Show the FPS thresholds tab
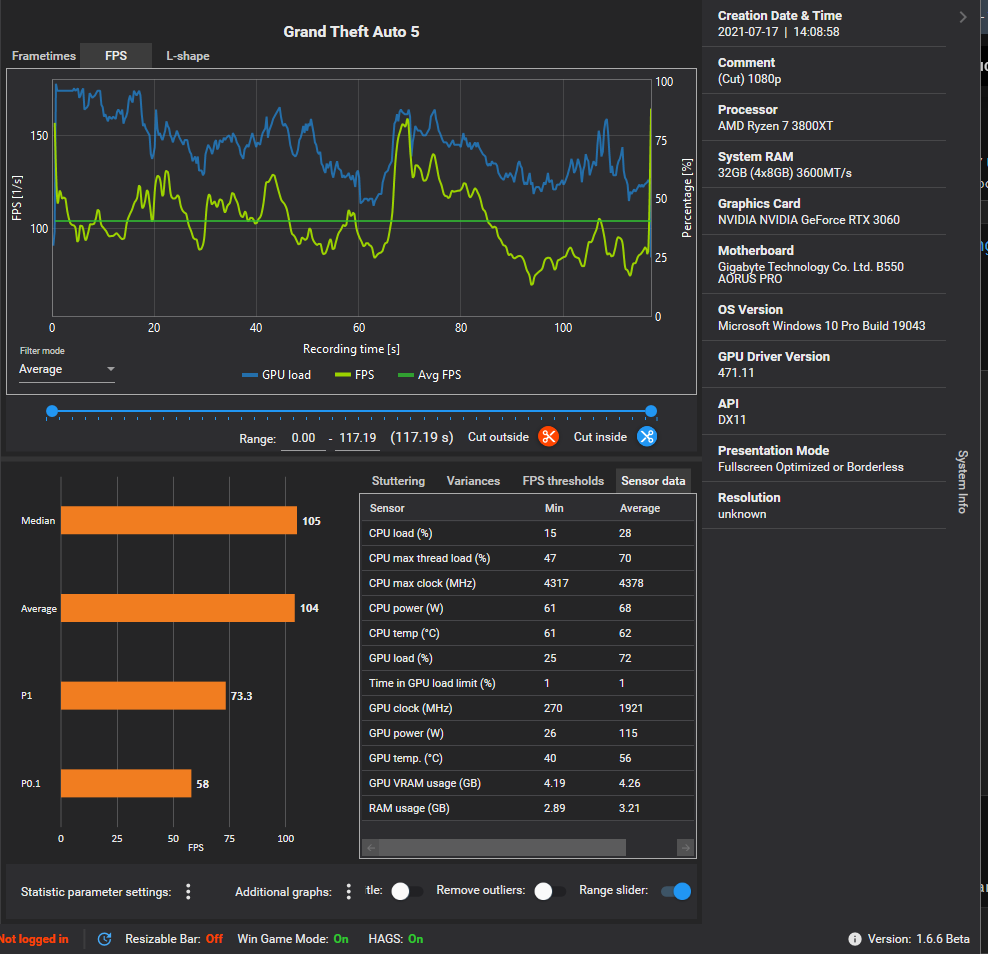This screenshot has height=954, width=988. point(563,481)
